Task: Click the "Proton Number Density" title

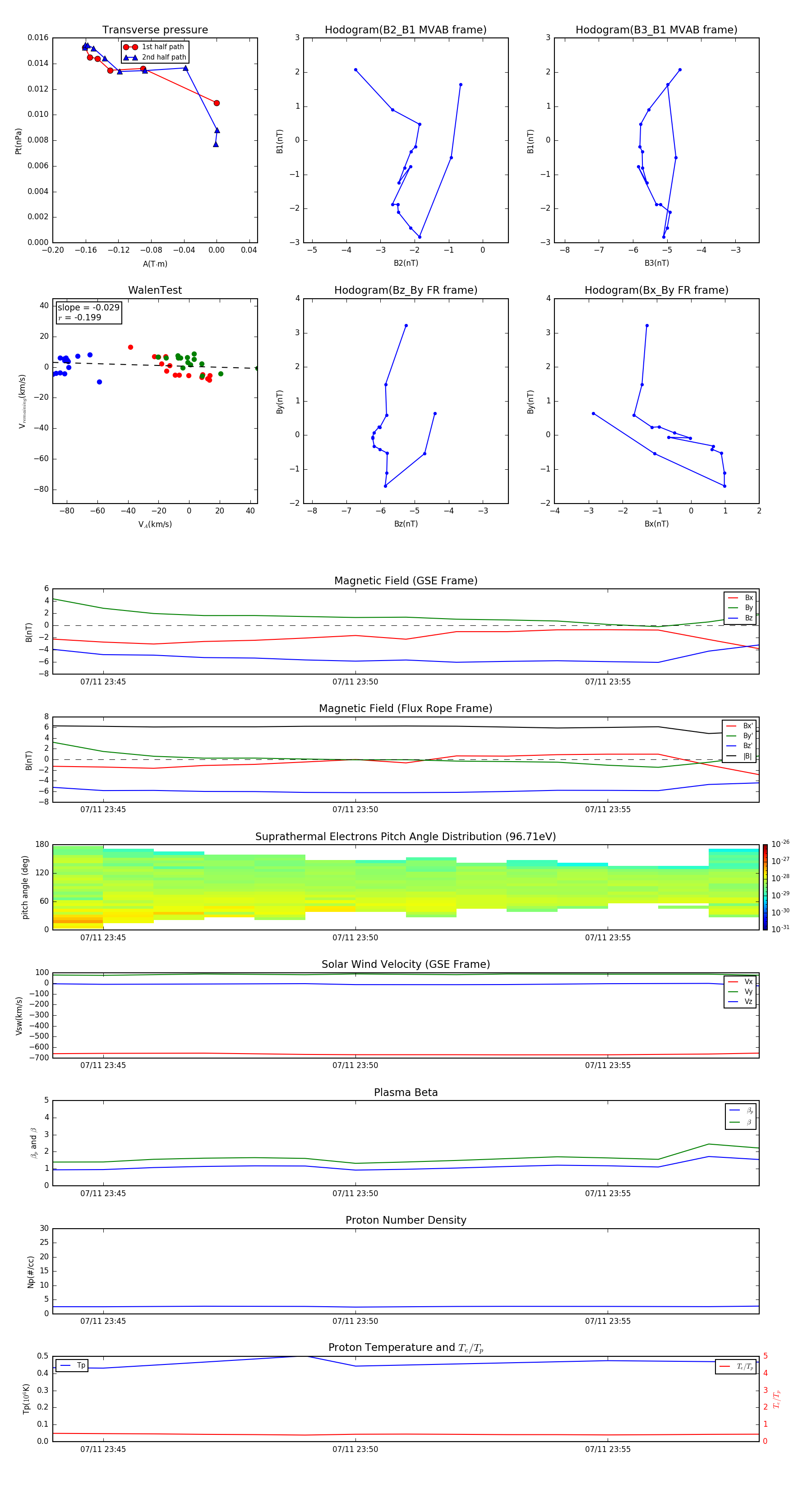Action: (x=406, y=1220)
